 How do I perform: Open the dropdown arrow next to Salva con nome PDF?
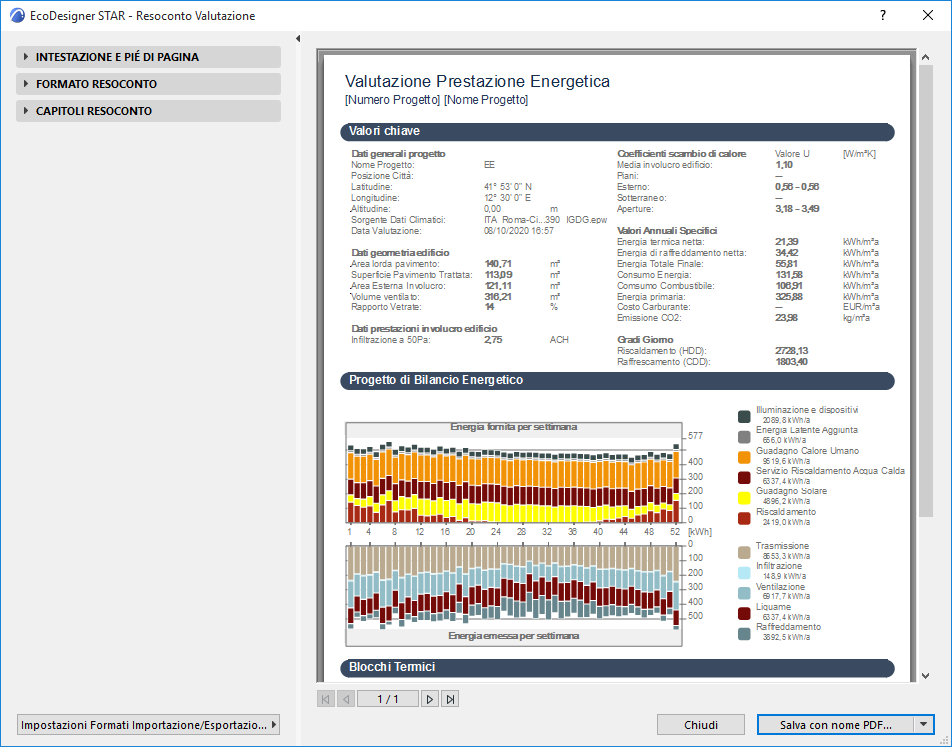pos(923,725)
